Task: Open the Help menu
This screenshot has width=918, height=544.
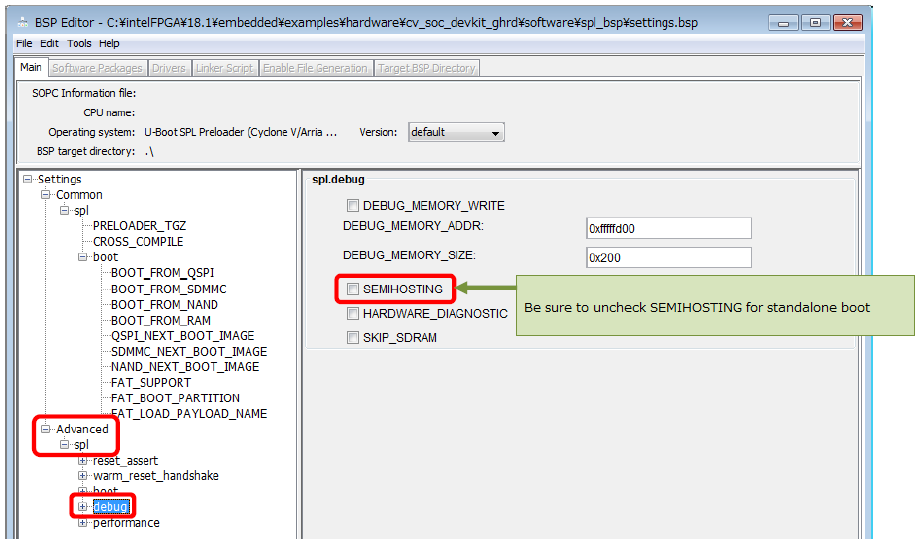Action: pos(109,43)
